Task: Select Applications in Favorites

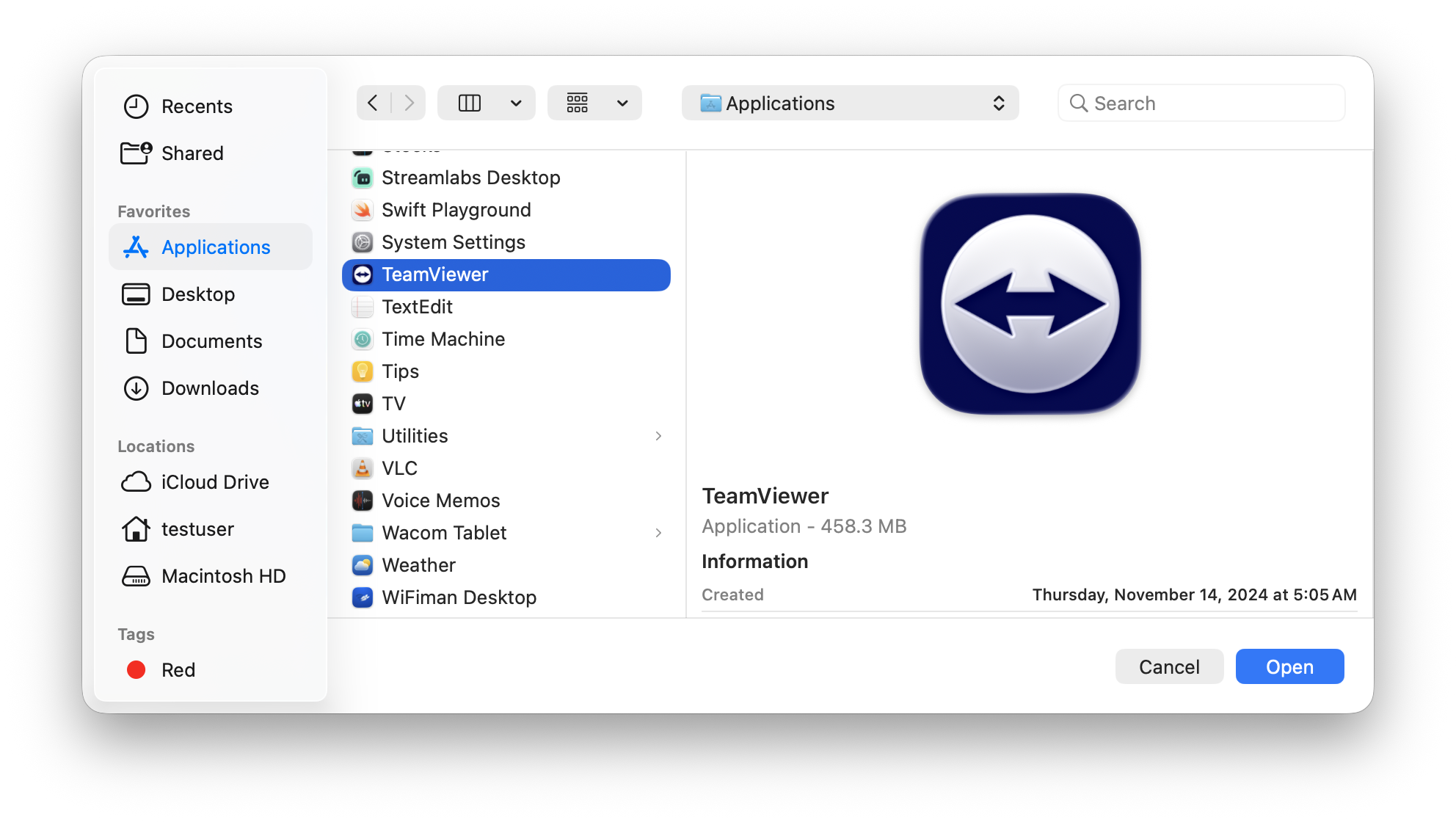Action: click(211, 247)
